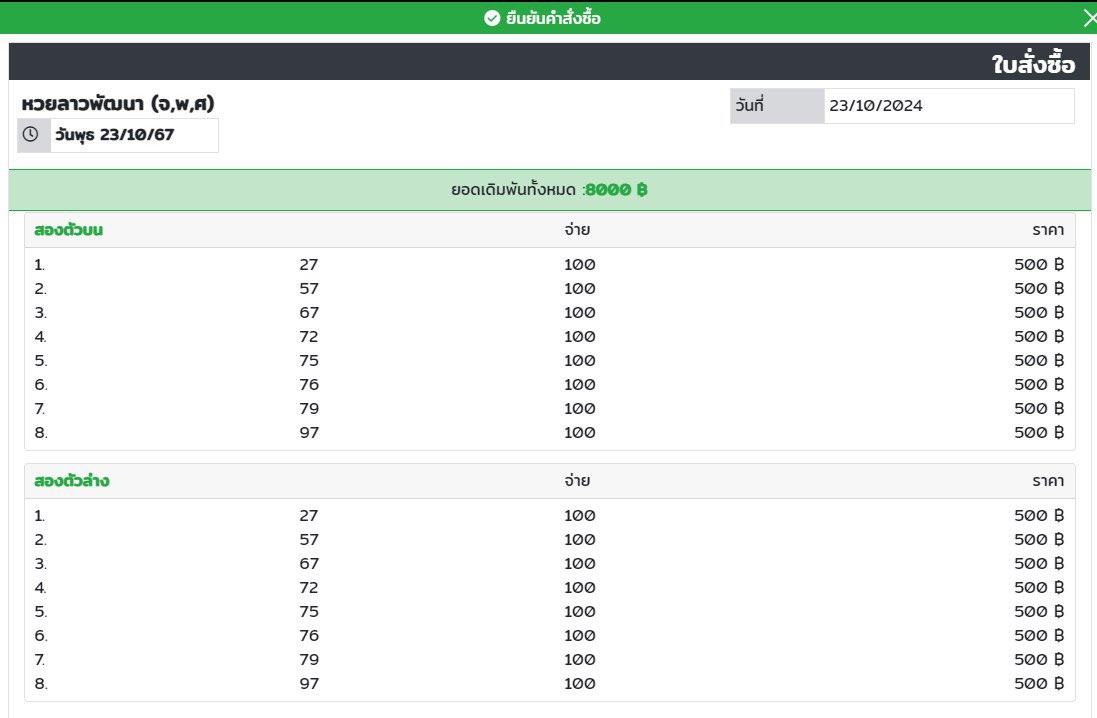1097x718 pixels.
Task: Click row index 8. in the สองตัวล่าง table
Action: pyautogui.click(x=41, y=684)
